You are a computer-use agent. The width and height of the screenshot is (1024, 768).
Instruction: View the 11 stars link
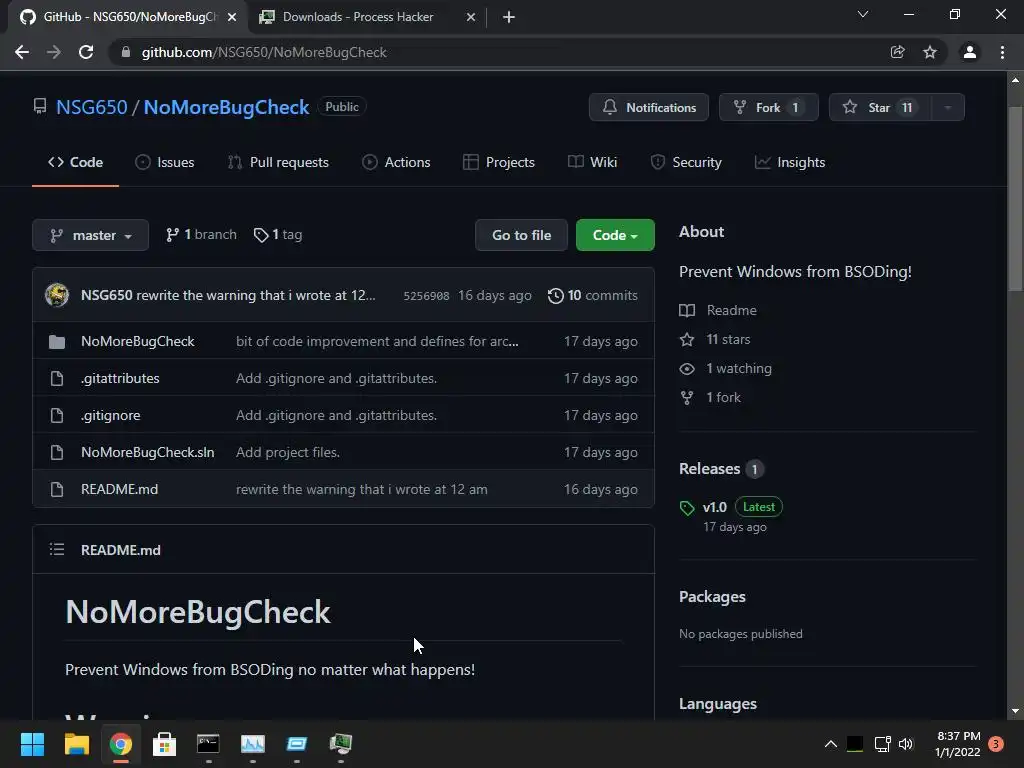pos(715,340)
